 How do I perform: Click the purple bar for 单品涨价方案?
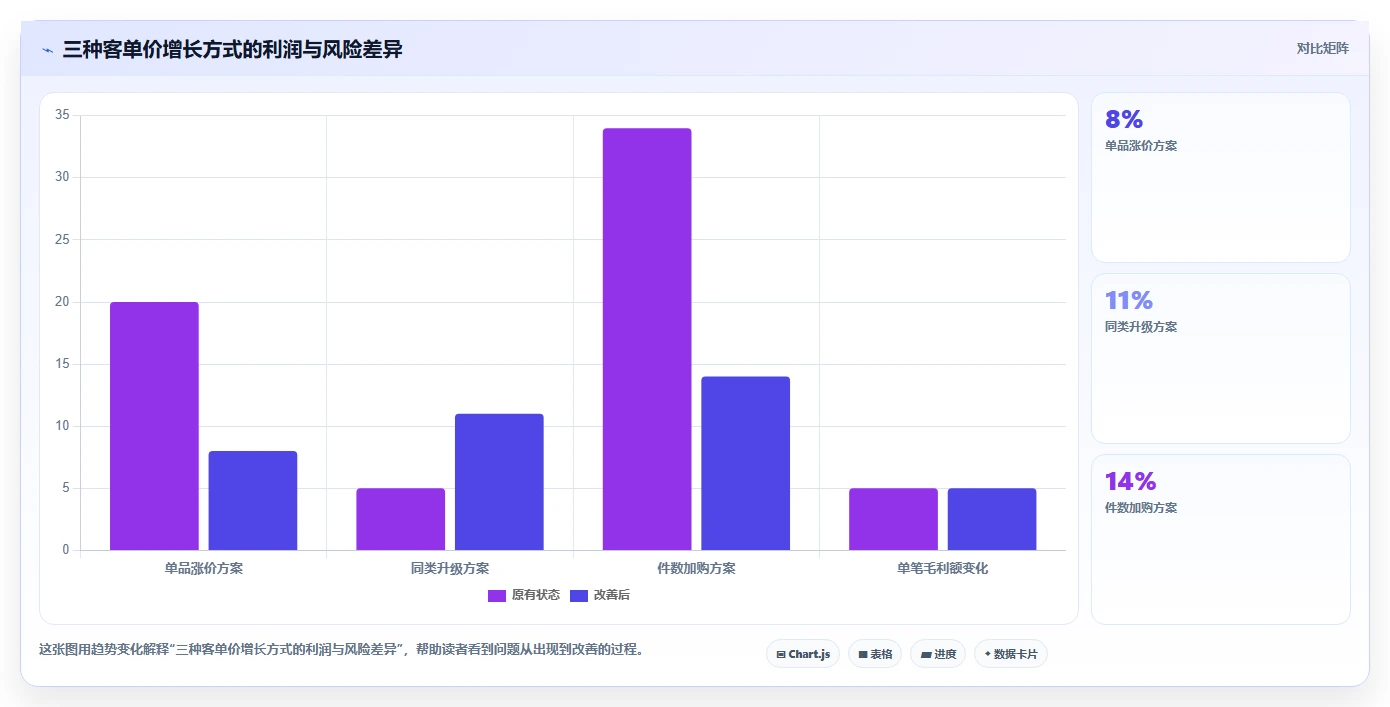click(x=154, y=426)
